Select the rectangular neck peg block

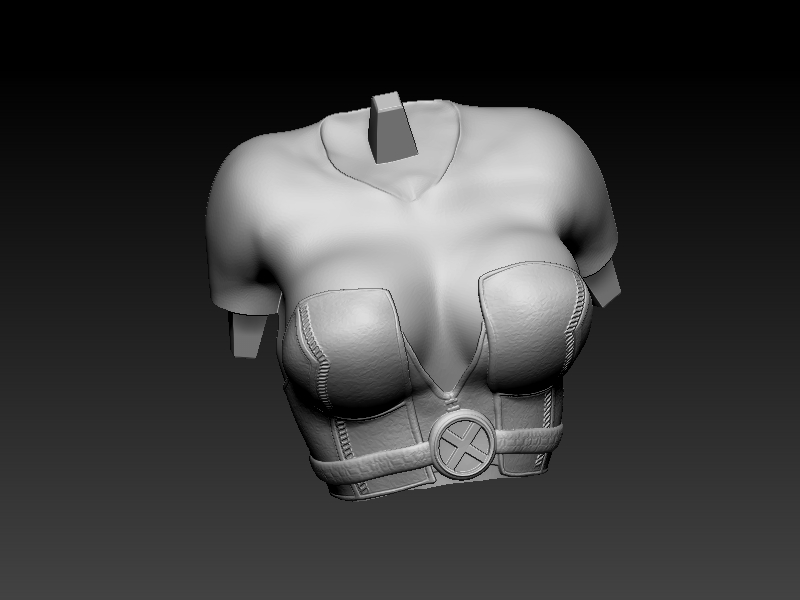point(392,128)
